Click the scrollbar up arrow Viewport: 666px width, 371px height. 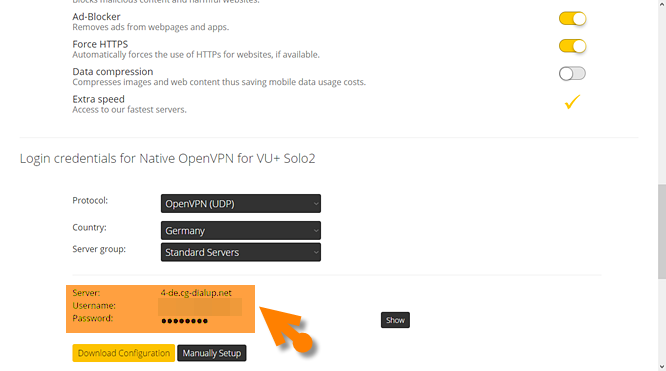(x=662, y=4)
